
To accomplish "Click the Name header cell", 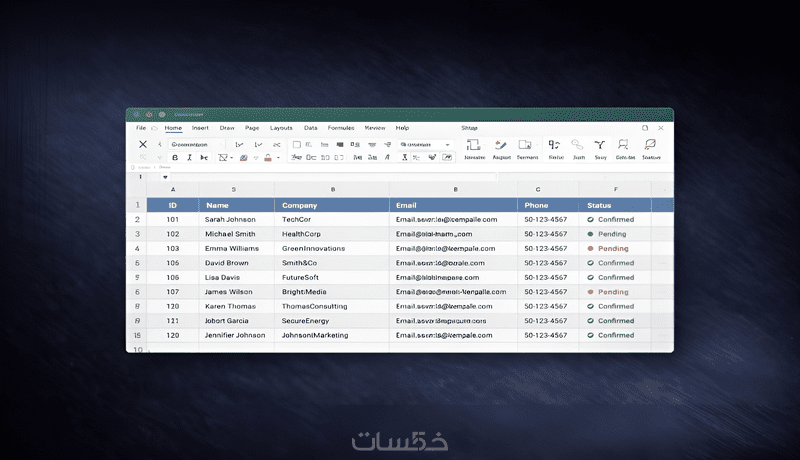I will click(x=237, y=205).
